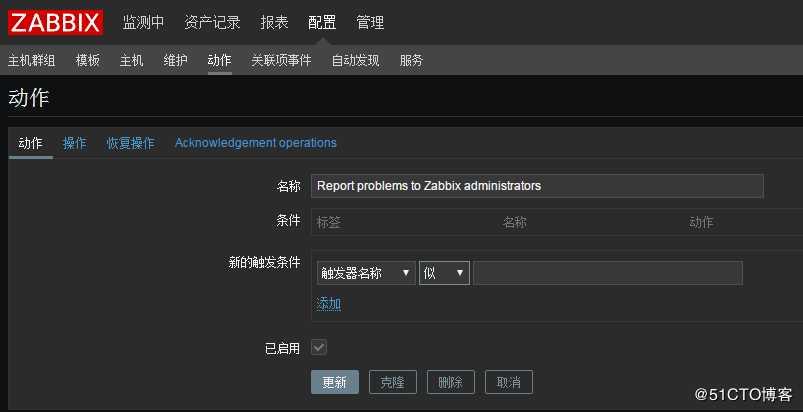Click the 动作 page heading
This screenshot has height=412, width=803.
[29, 98]
